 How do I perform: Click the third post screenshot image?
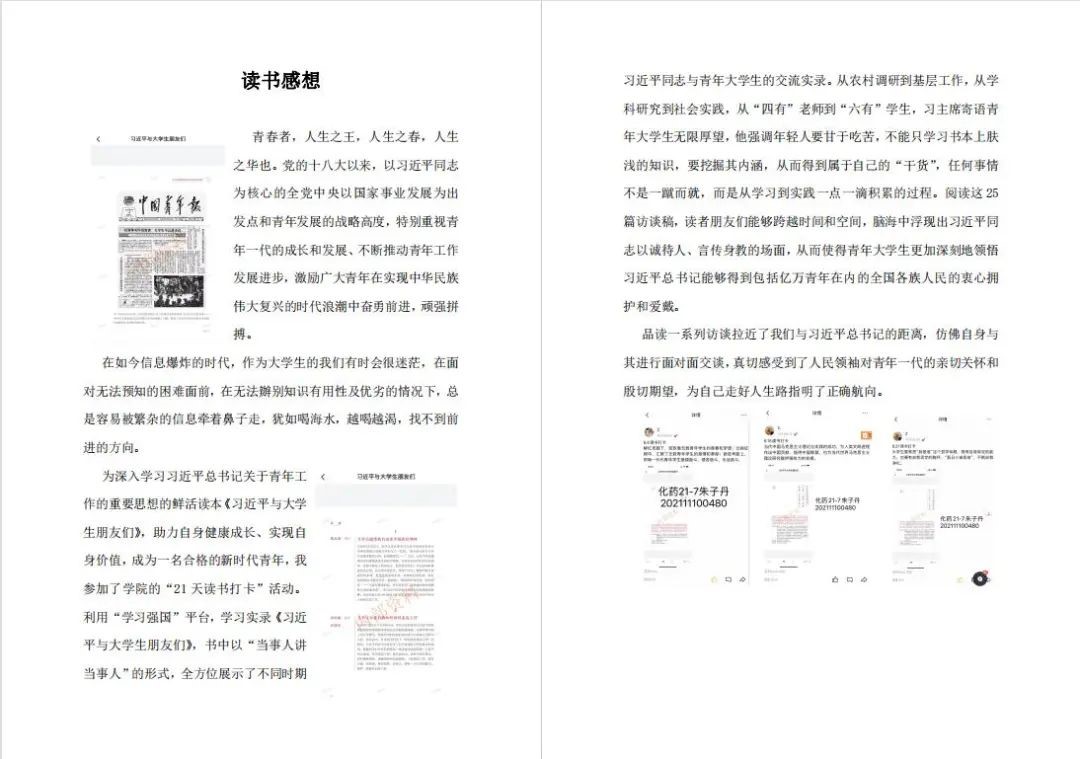(937, 495)
